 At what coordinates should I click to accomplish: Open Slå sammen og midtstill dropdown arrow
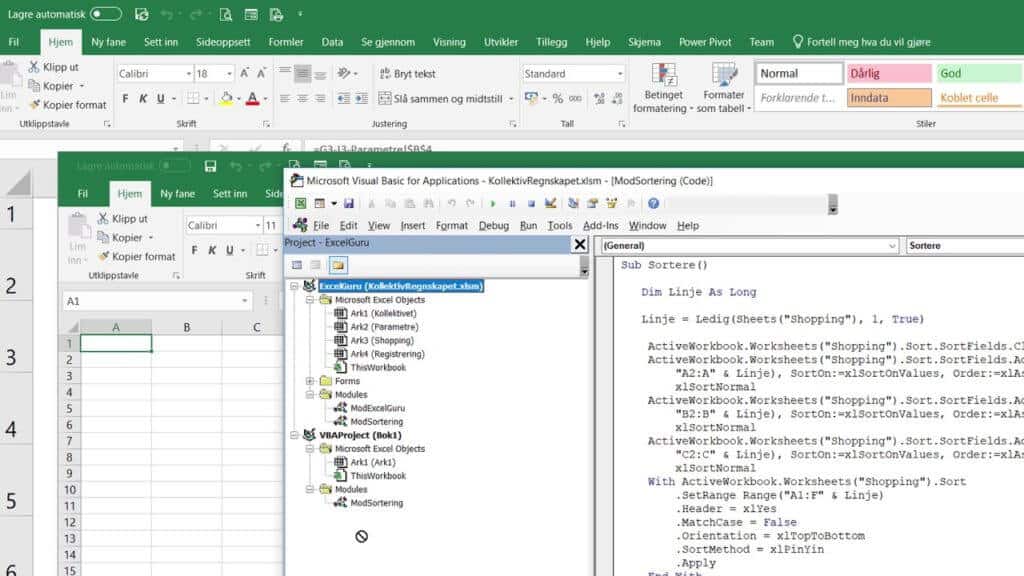(511, 99)
